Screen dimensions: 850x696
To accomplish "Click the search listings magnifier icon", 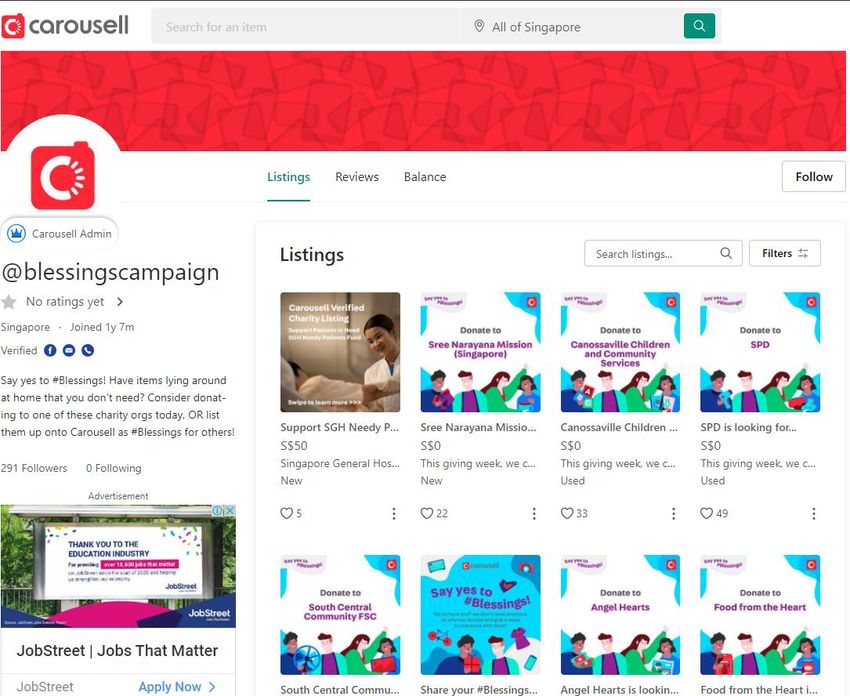I will (x=726, y=253).
